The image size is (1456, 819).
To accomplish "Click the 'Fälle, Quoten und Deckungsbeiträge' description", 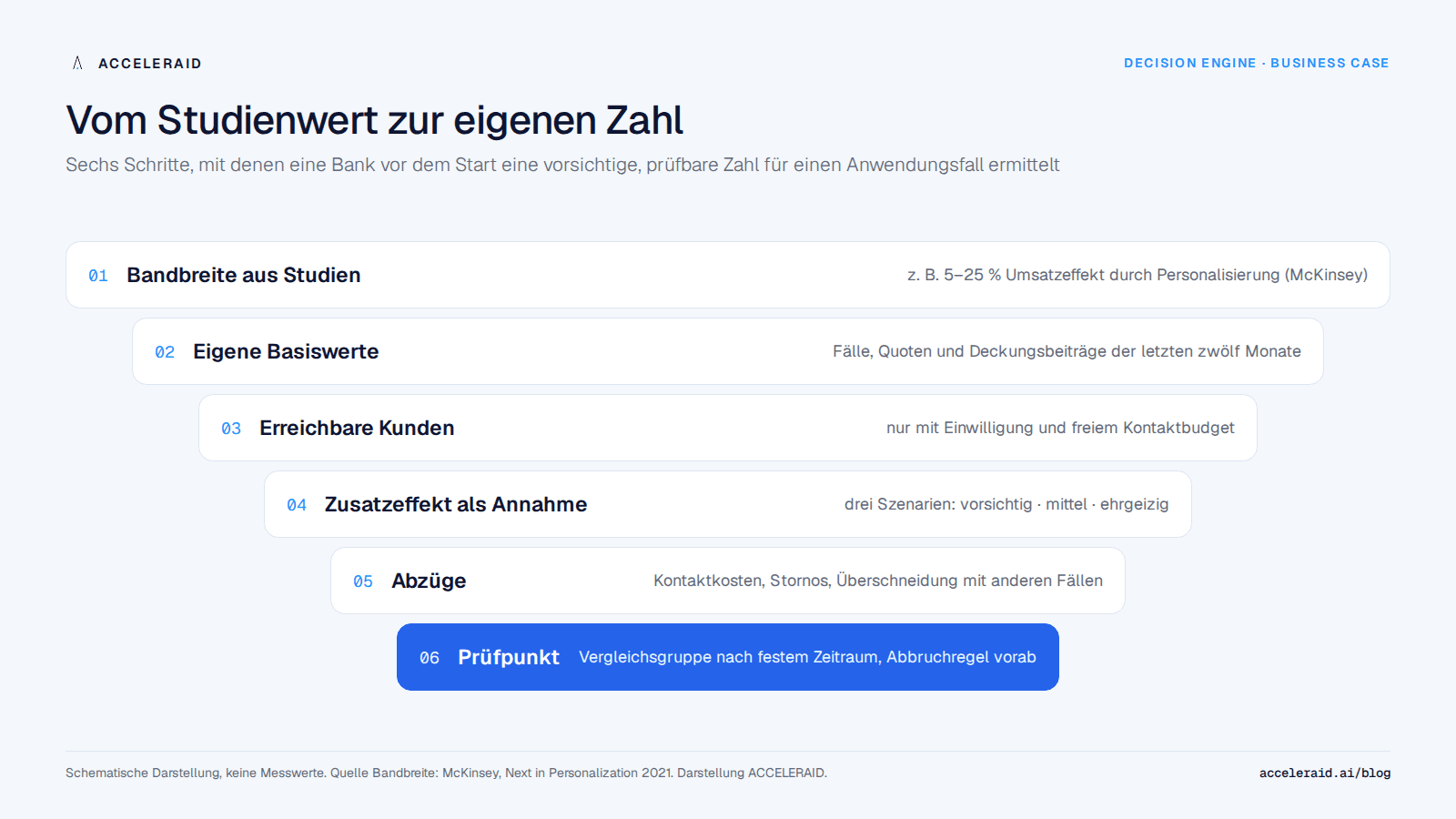I will [1067, 351].
